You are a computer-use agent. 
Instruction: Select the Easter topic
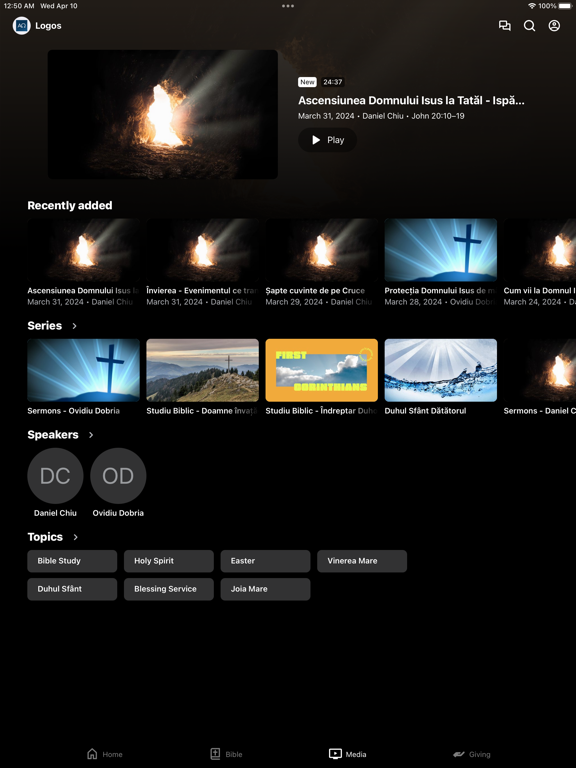pos(265,561)
